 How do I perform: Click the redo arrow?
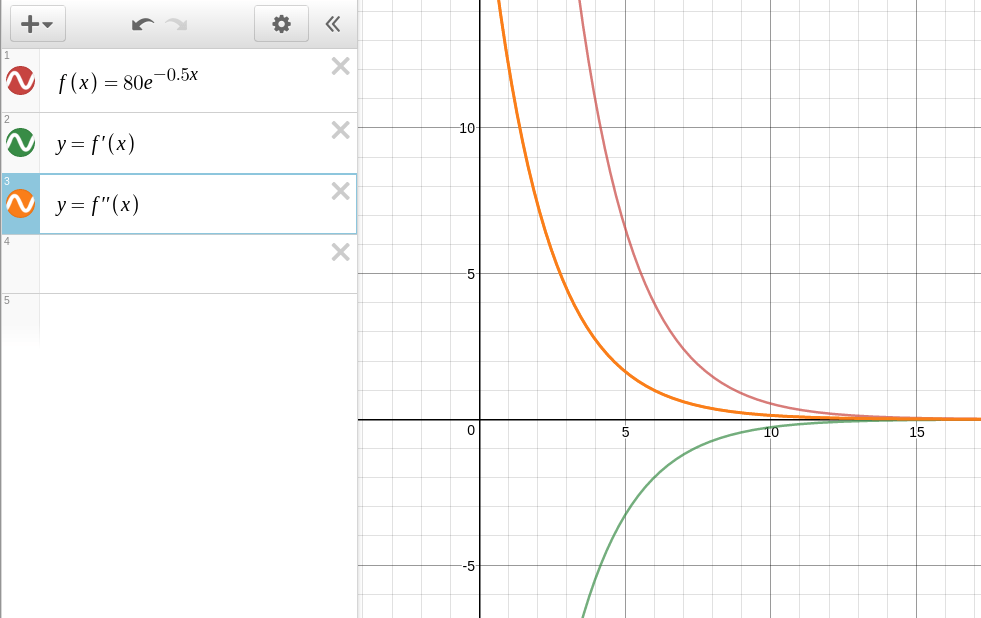(176, 24)
